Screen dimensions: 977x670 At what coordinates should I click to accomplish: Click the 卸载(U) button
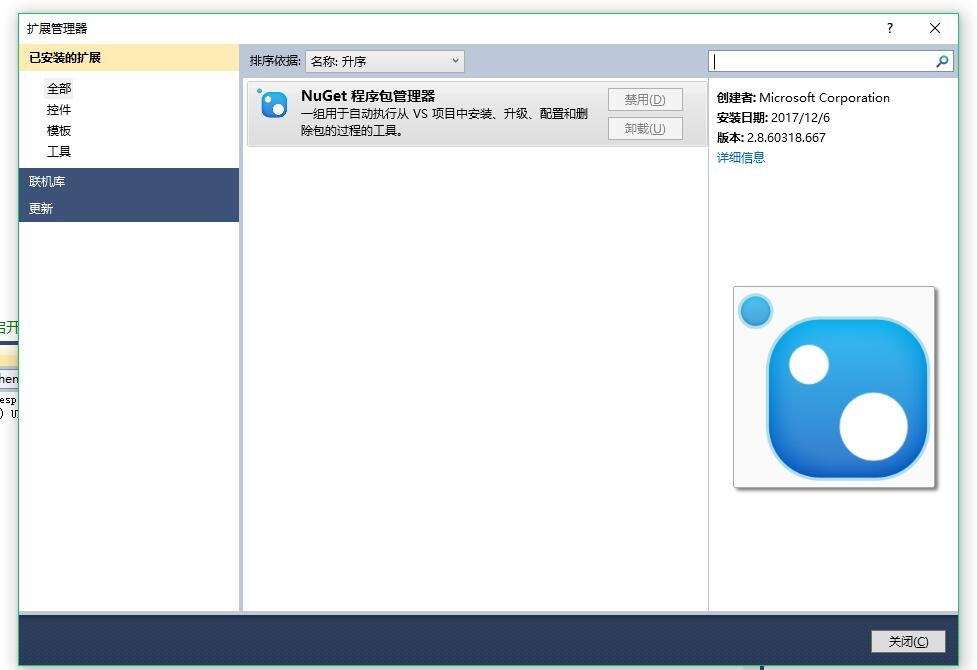pyautogui.click(x=646, y=128)
